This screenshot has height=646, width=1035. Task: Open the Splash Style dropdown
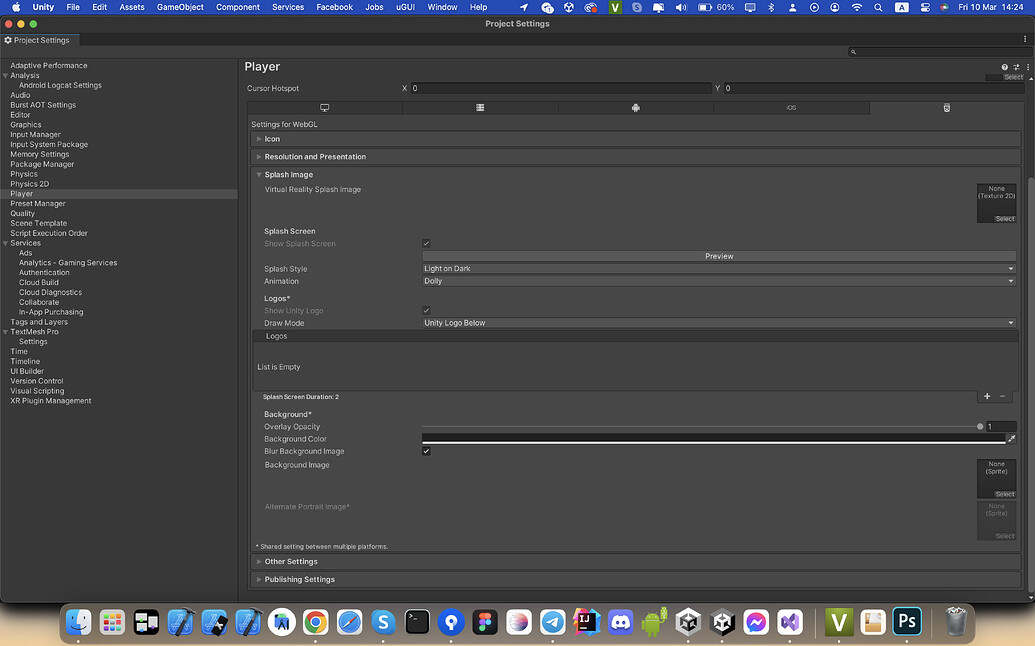tap(718, 269)
